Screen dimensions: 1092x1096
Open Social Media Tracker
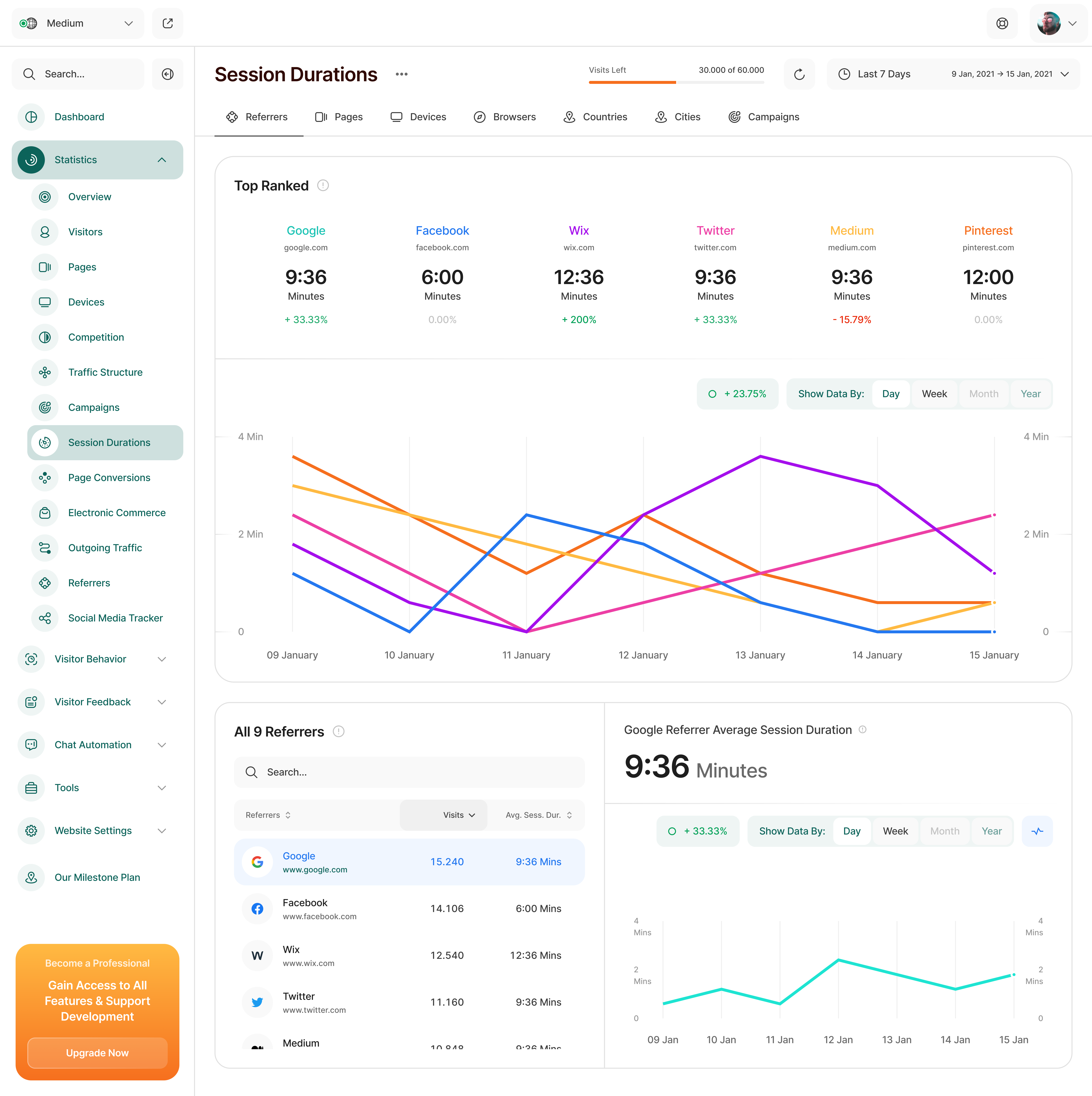click(115, 618)
